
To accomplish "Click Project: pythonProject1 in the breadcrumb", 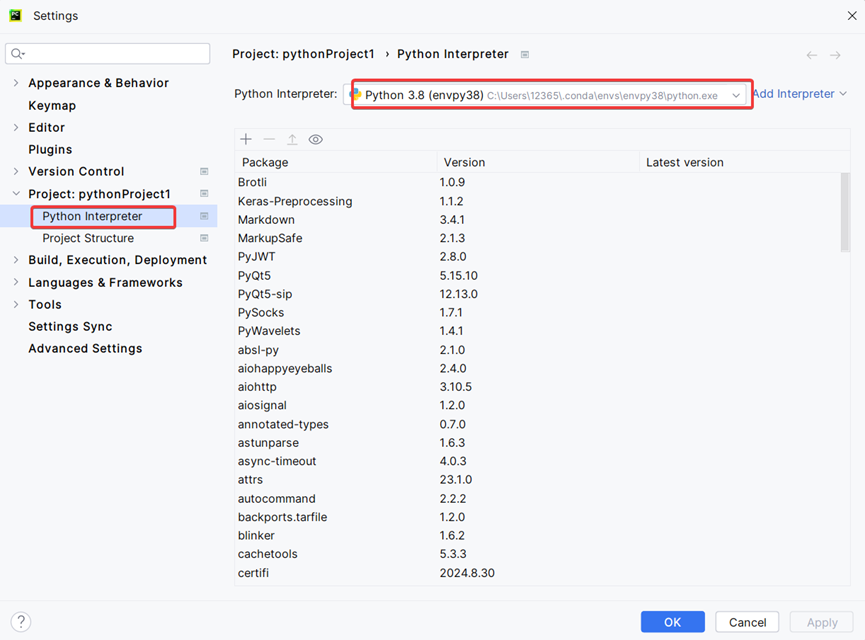I will click(x=303, y=54).
